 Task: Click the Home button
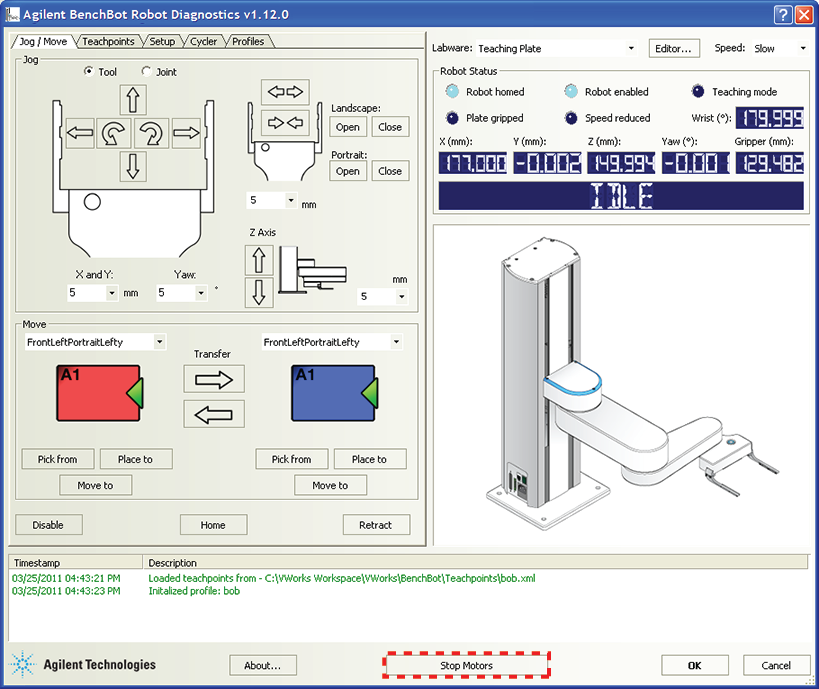213,525
